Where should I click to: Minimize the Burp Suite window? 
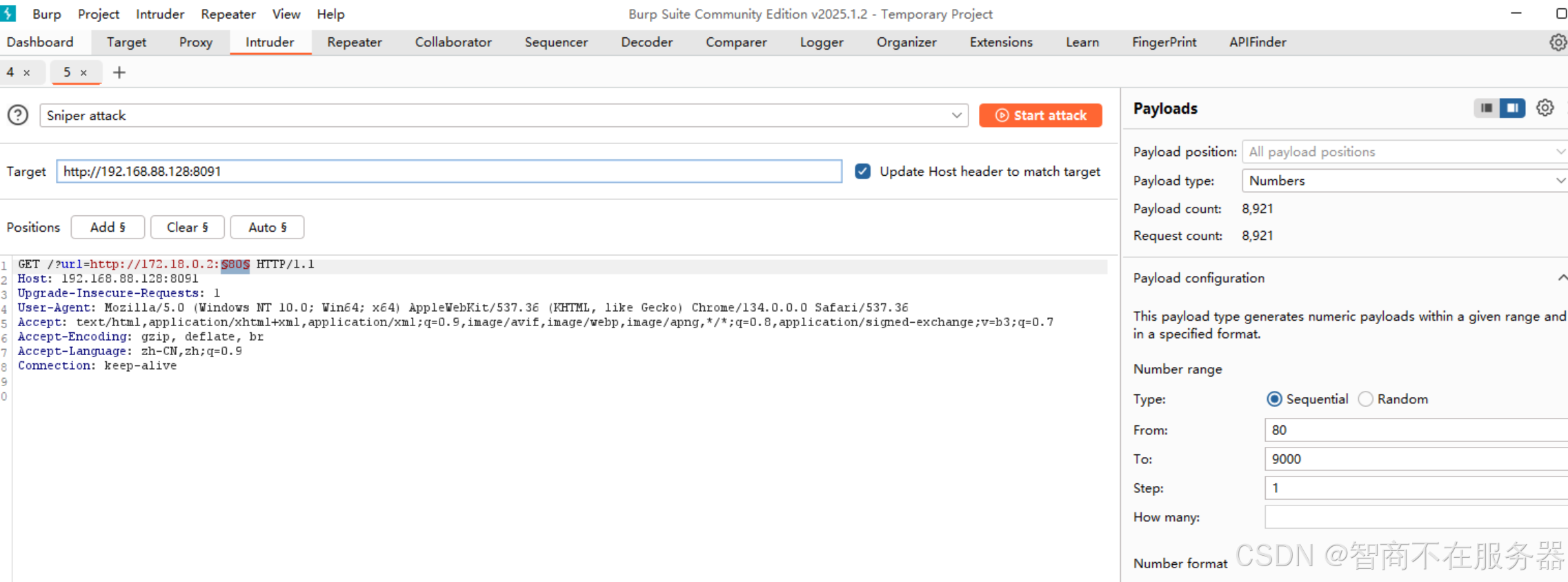[1516, 13]
